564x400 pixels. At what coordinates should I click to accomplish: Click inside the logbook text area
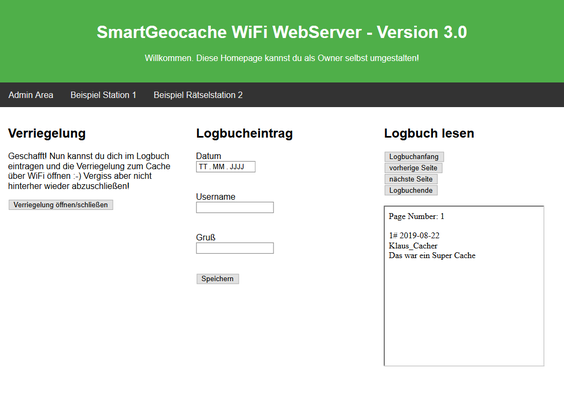coord(464,286)
